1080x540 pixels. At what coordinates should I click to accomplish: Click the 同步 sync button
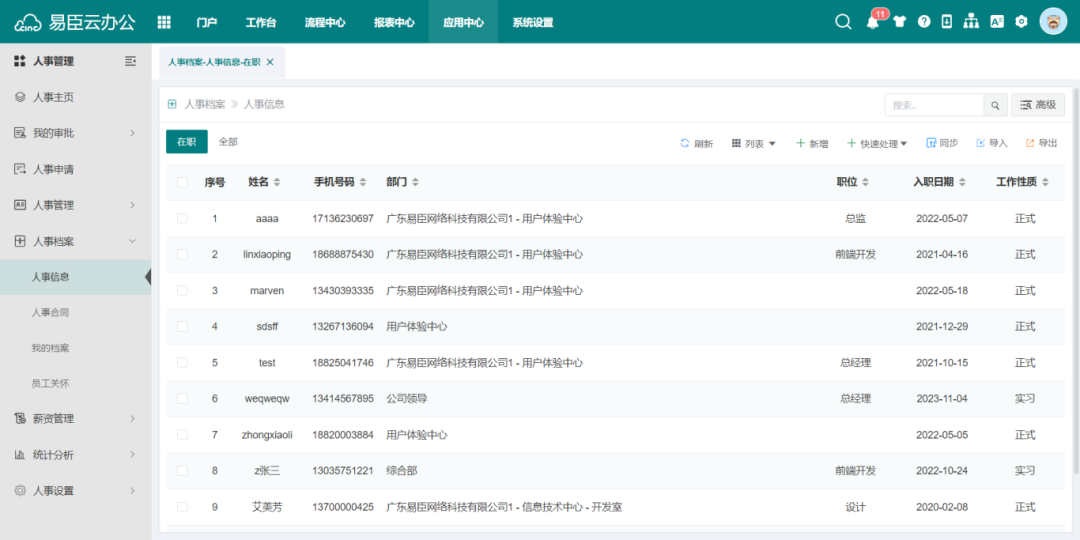point(942,143)
